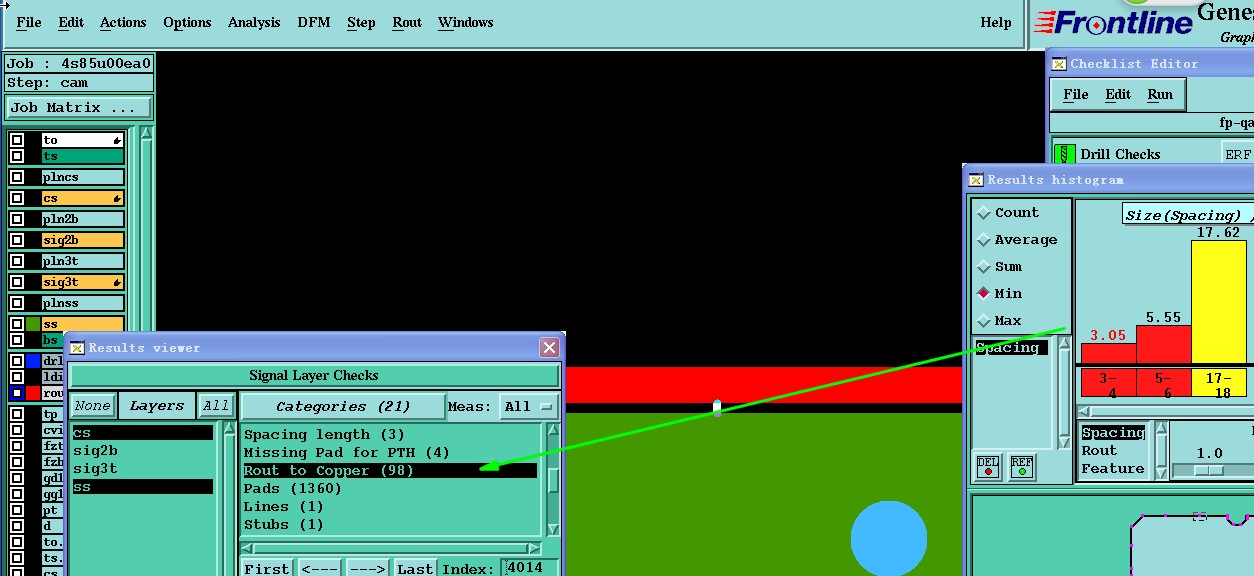Click the cs layer edit marker icon
This screenshot has width=1254, height=576.
coord(118,199)
